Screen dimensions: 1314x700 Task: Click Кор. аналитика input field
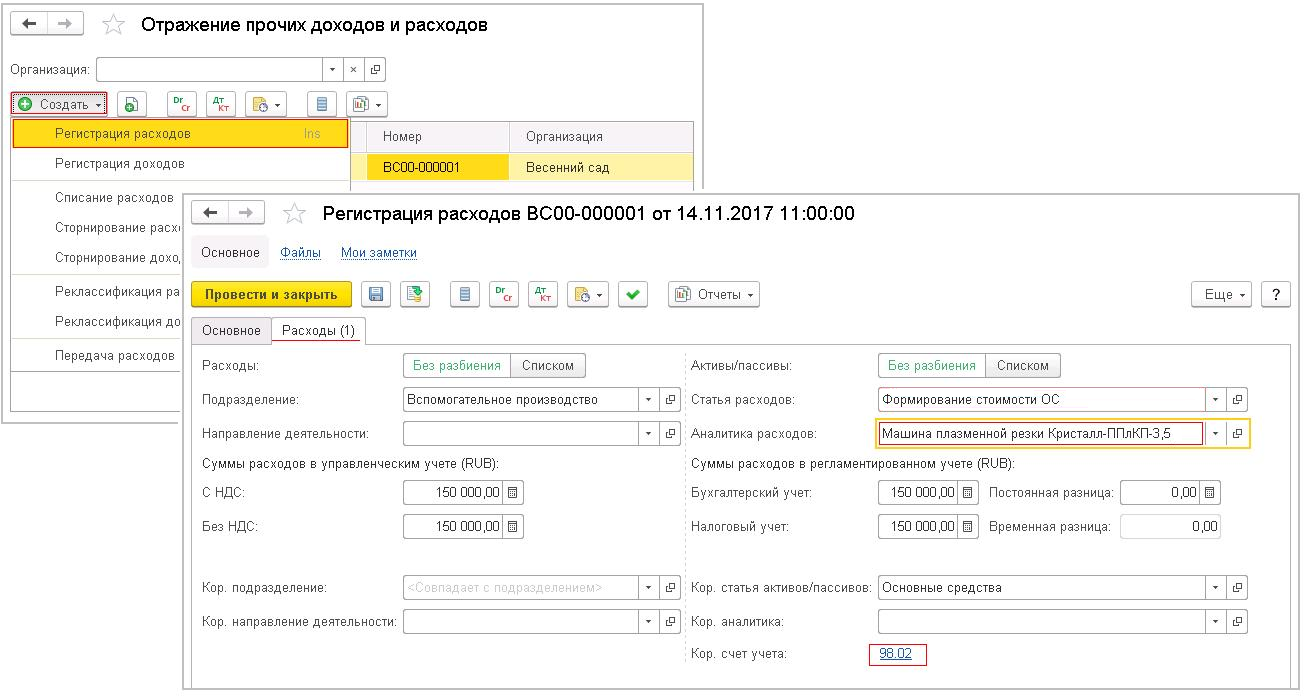tap(1041, 621)
